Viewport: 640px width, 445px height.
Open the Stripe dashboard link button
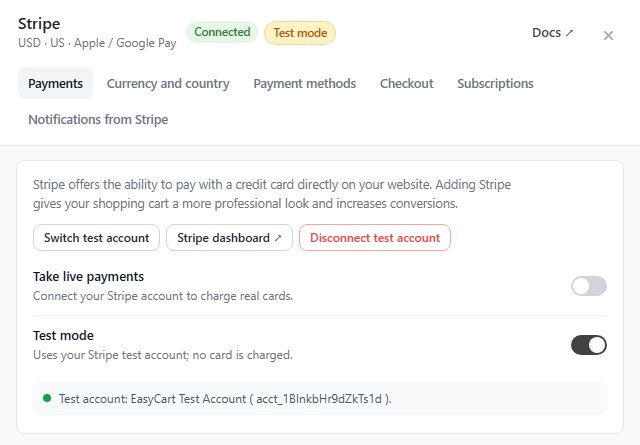tap(229, 238)
